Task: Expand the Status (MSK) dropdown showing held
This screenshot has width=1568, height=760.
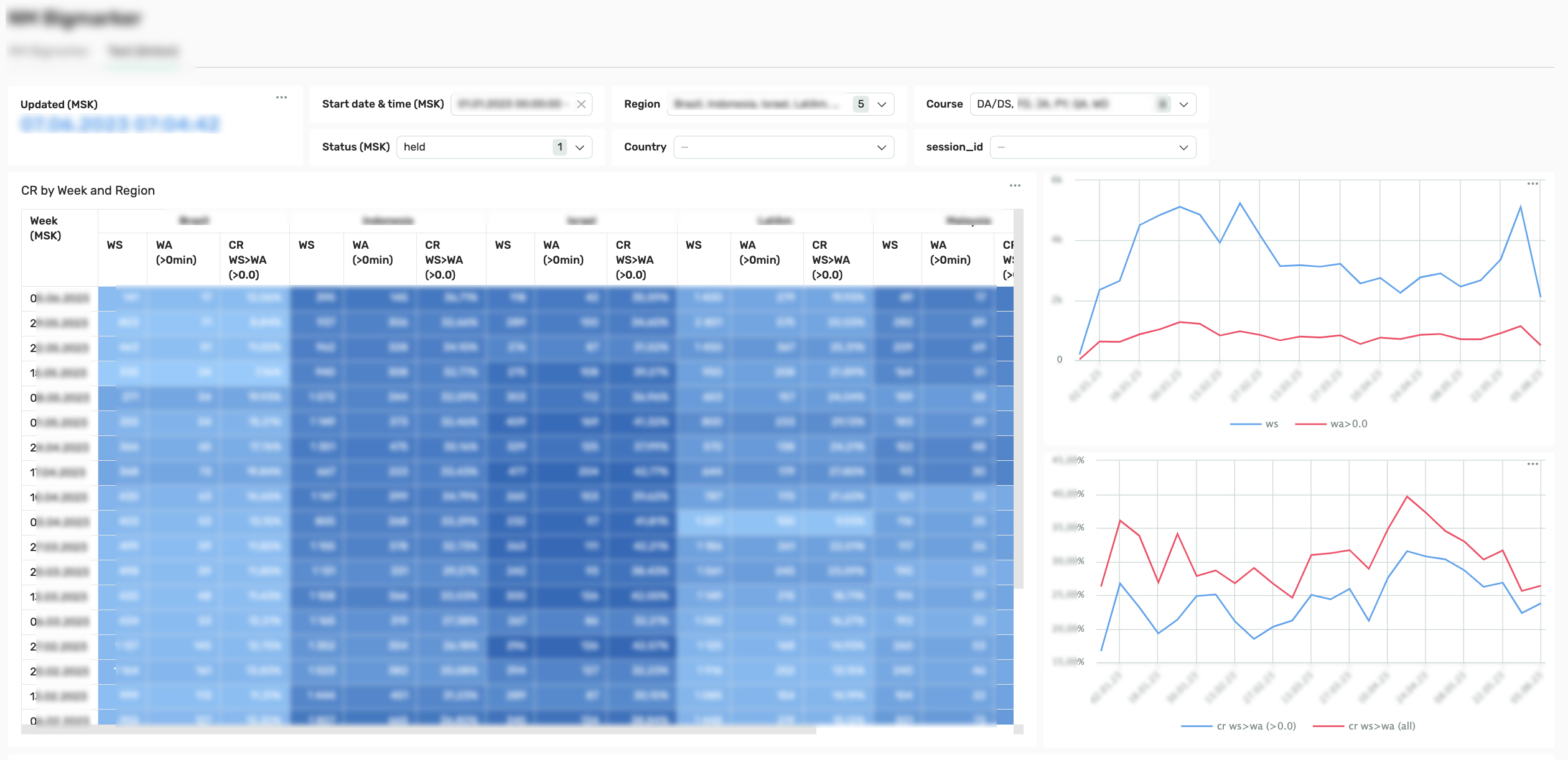Action: [x=579, y=147]
